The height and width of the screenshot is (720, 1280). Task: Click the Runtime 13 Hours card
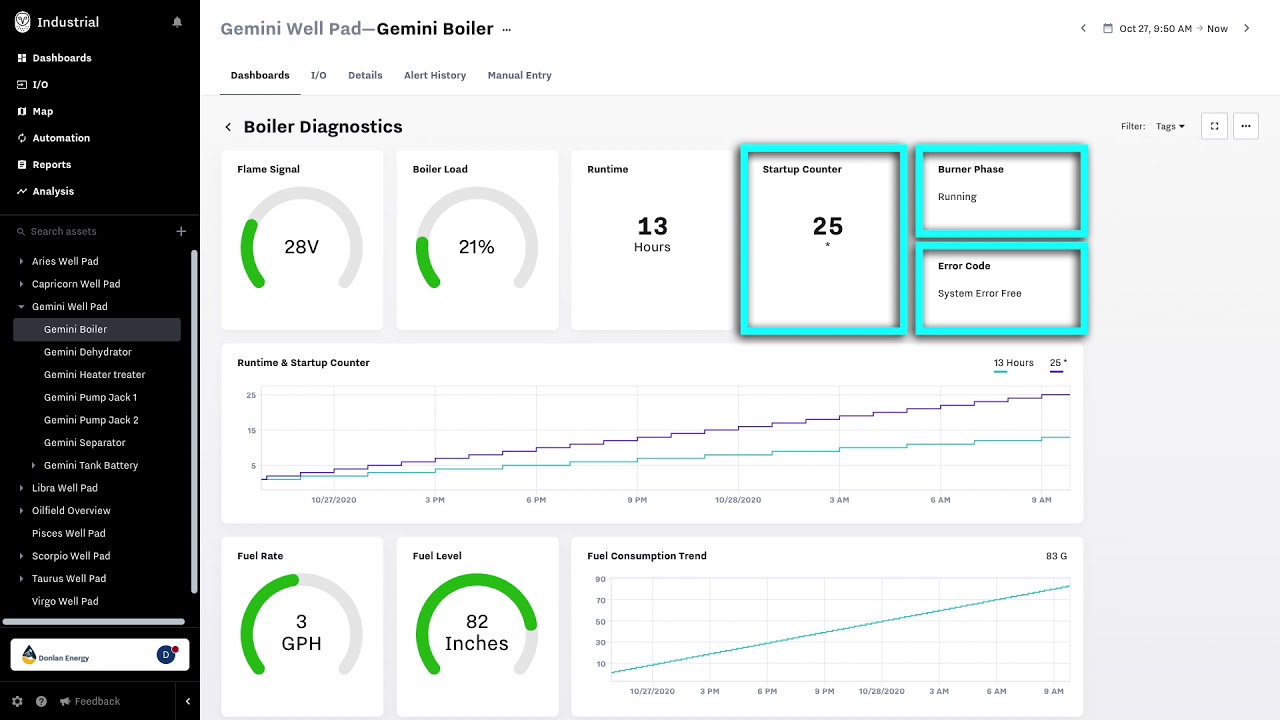click(652, 240)
